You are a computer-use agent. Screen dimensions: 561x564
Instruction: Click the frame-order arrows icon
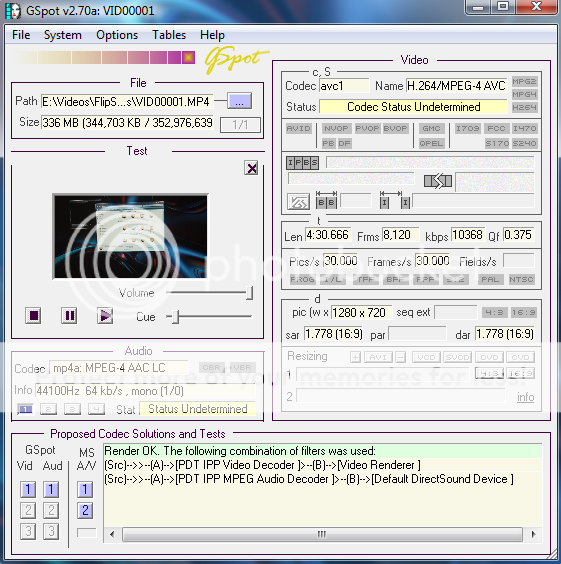(x=438, y=181)
